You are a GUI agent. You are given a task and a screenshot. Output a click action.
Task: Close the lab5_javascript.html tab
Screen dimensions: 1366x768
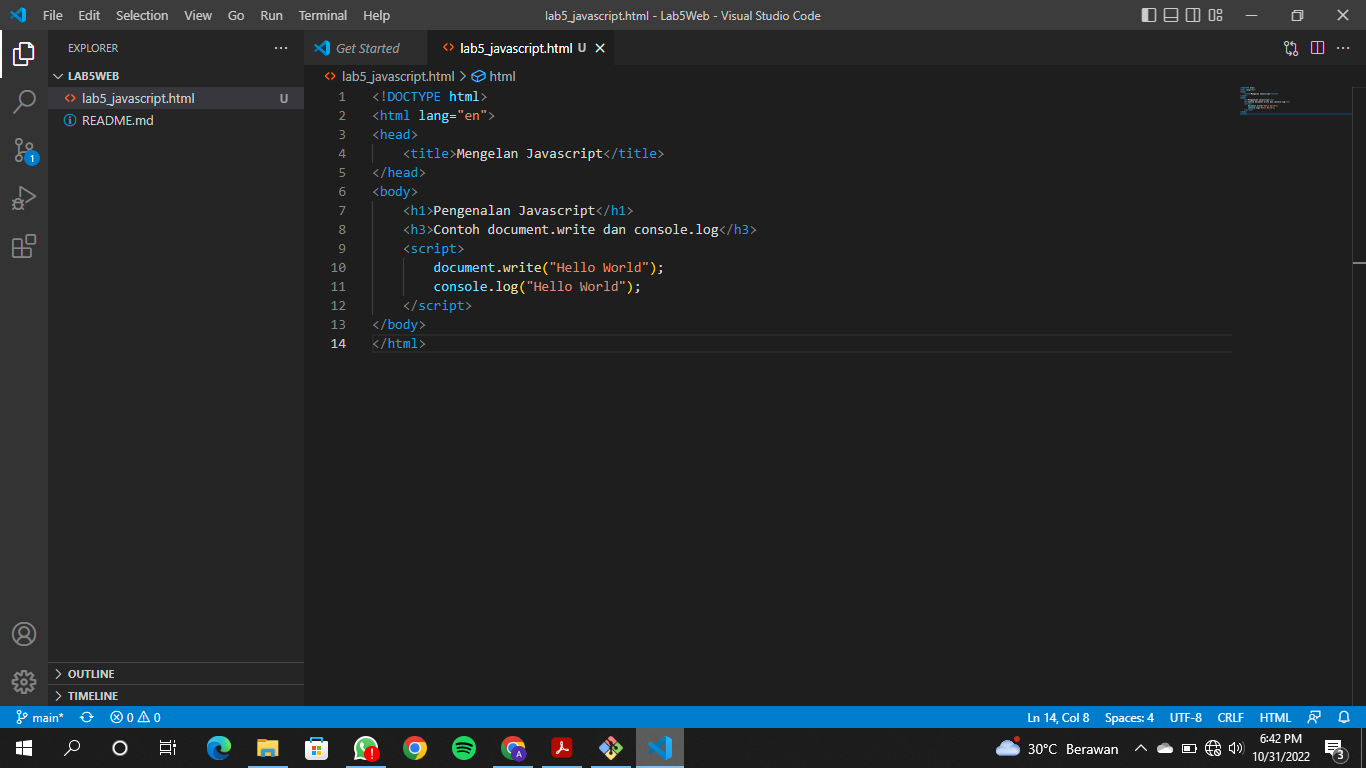click(x=600, y=48)
